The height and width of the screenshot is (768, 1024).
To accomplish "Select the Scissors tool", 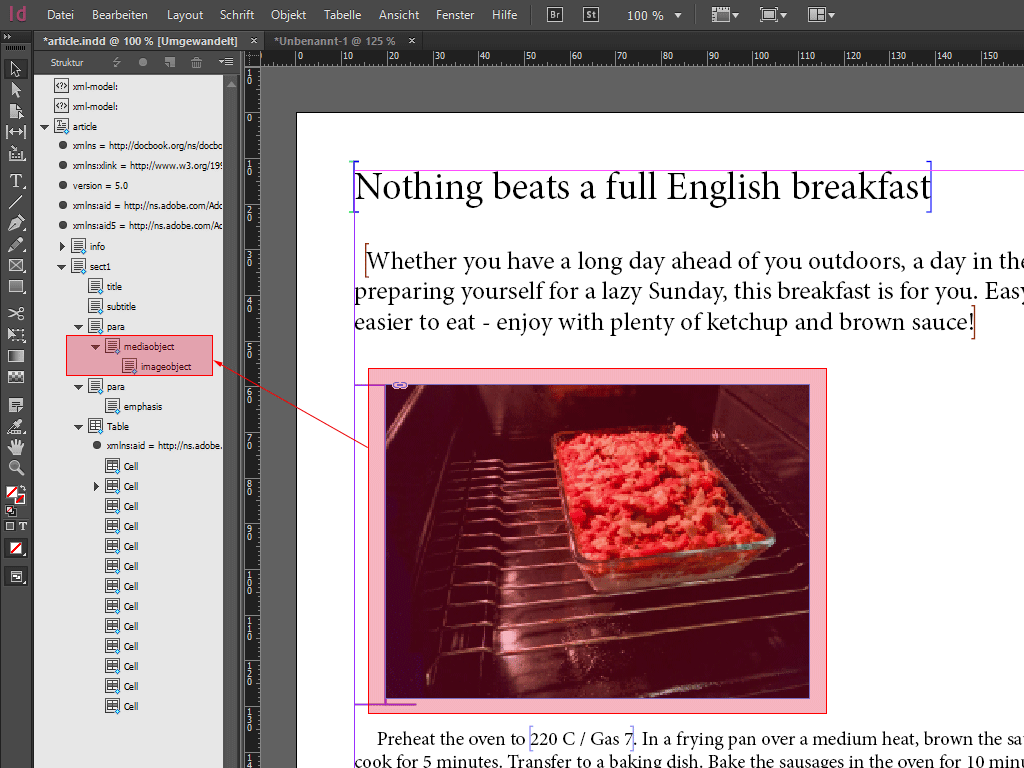I will [16, 313].
